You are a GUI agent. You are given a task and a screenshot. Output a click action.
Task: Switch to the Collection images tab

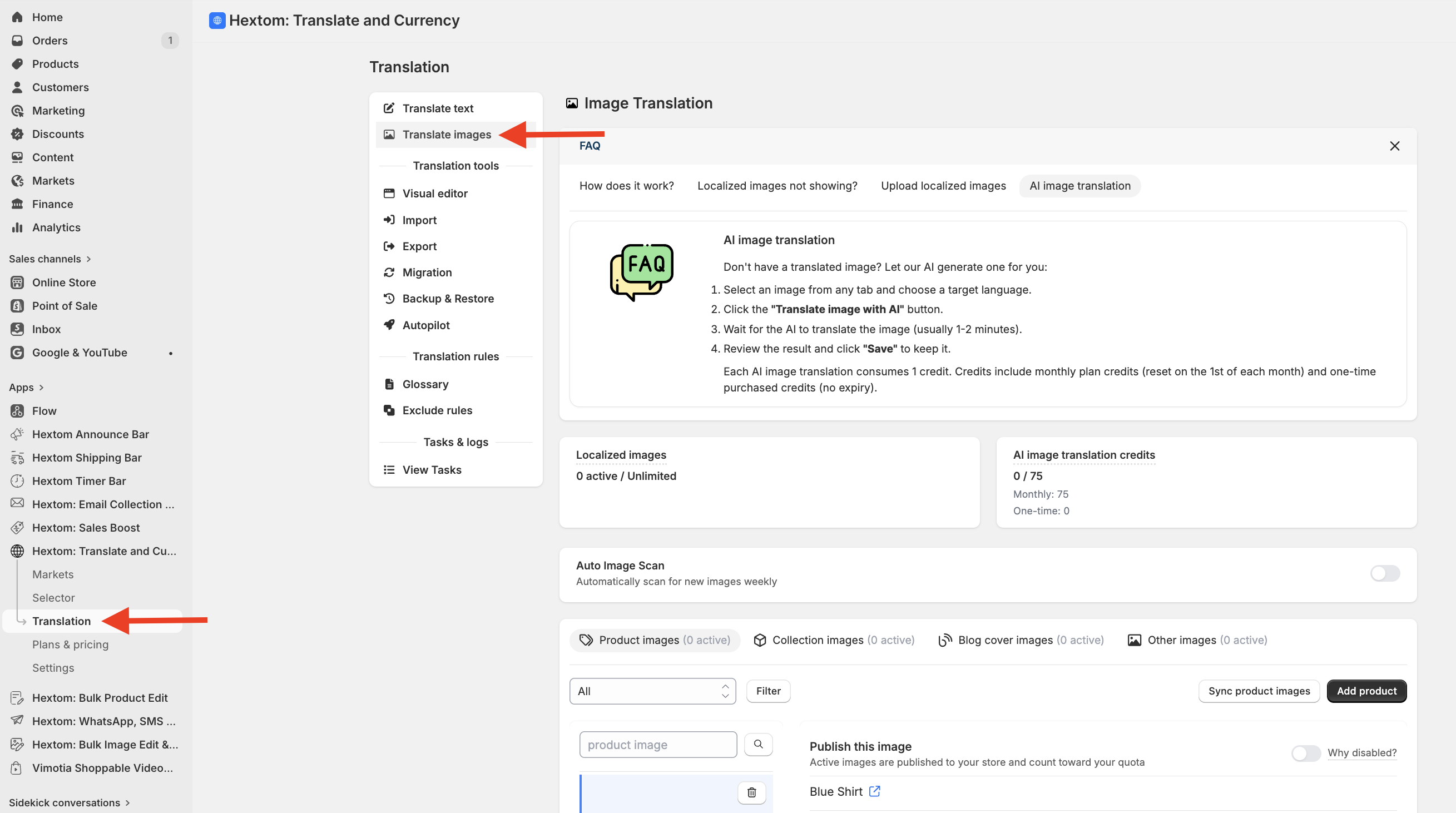(x=834, y=640)
